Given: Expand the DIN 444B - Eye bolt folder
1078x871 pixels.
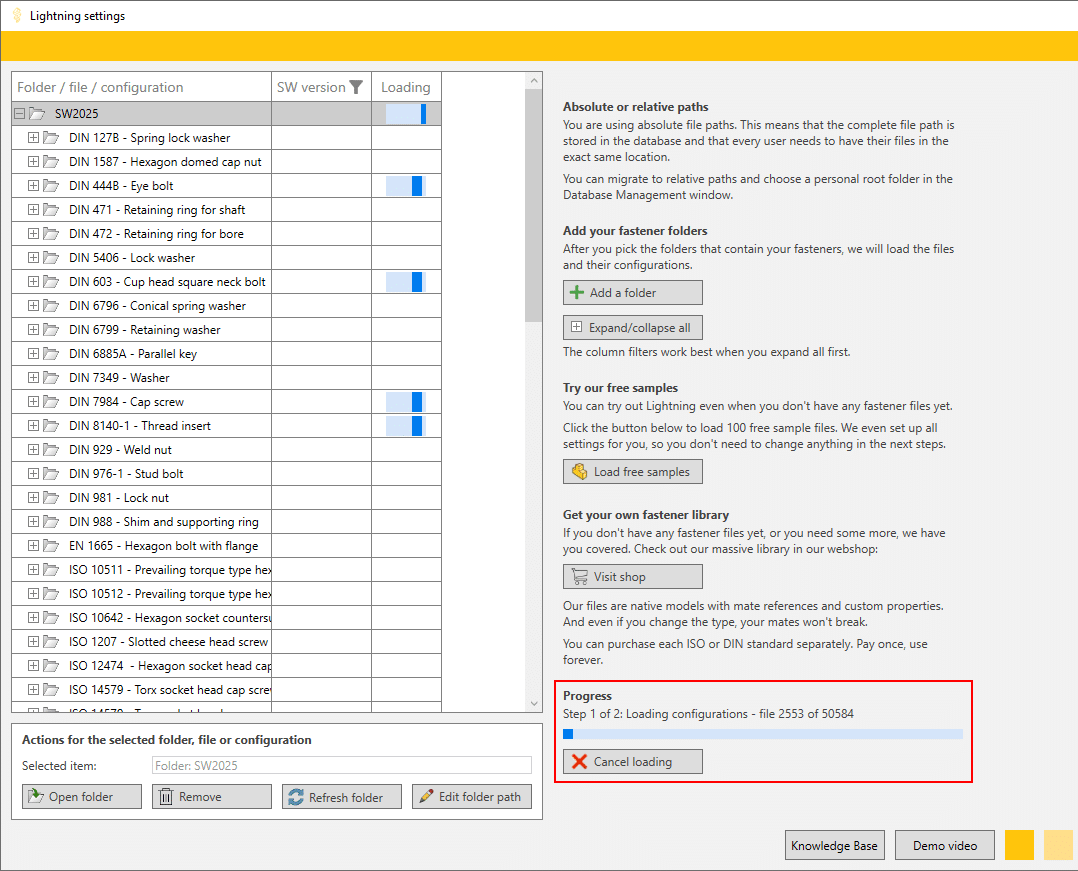Looking at the screenshot, I should [x=33, y=186].
